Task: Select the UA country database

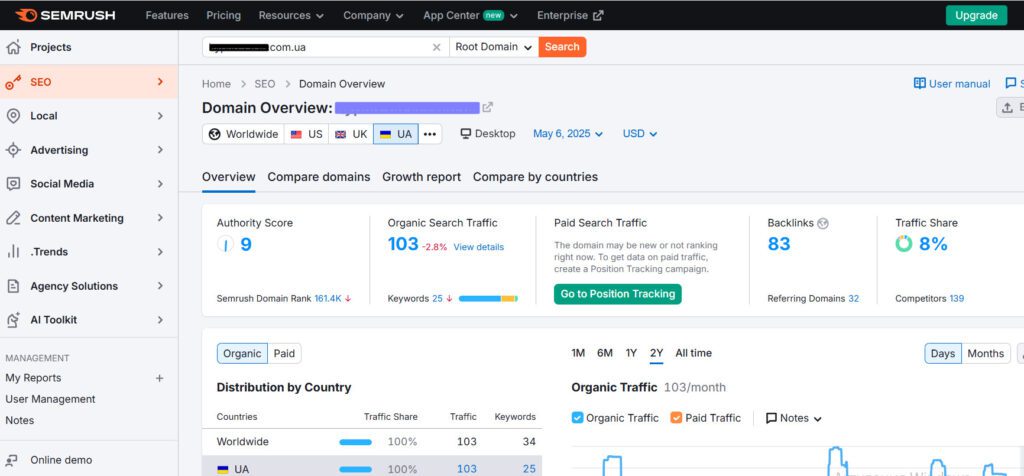Action: click(396, 134)
